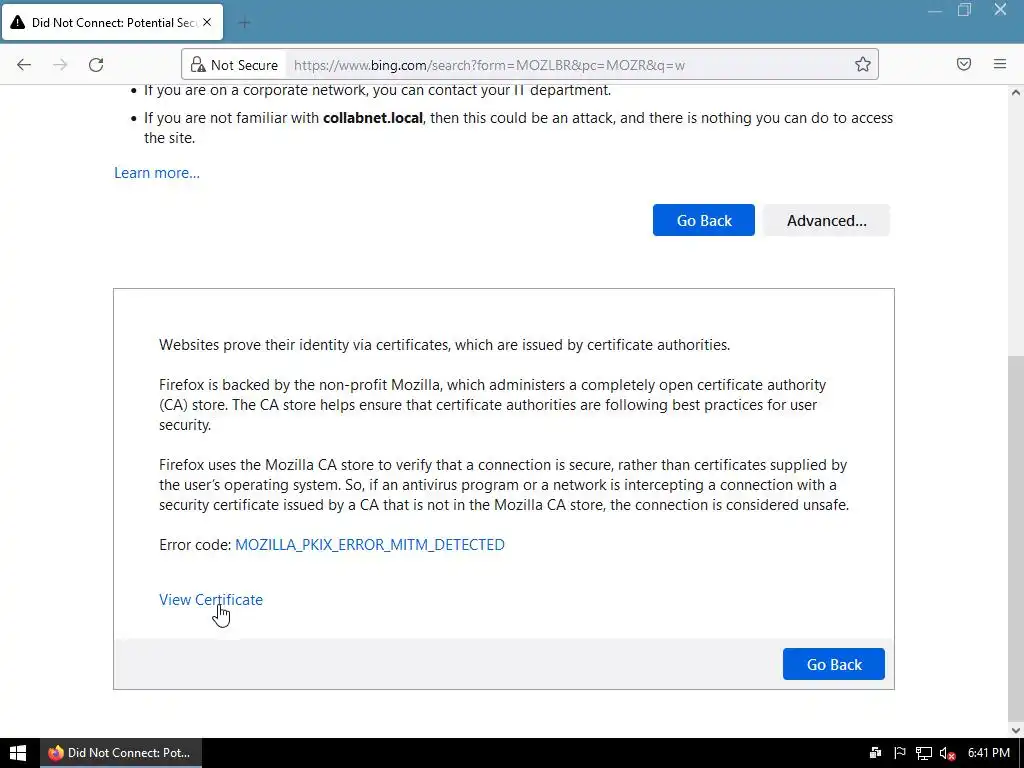Close the Did Not Connect tab

coord(207,22)
